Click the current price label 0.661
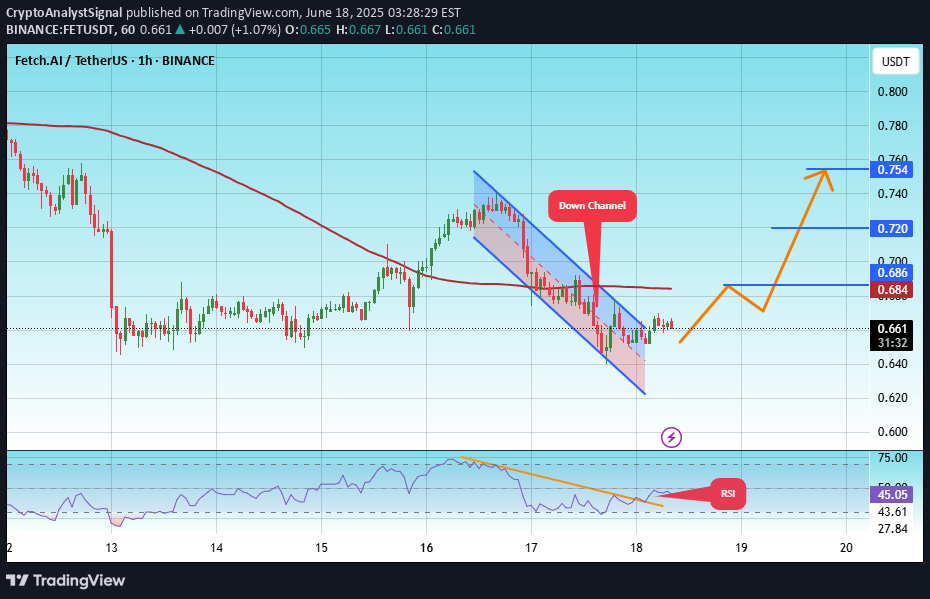930x599 pixels. 893,329
